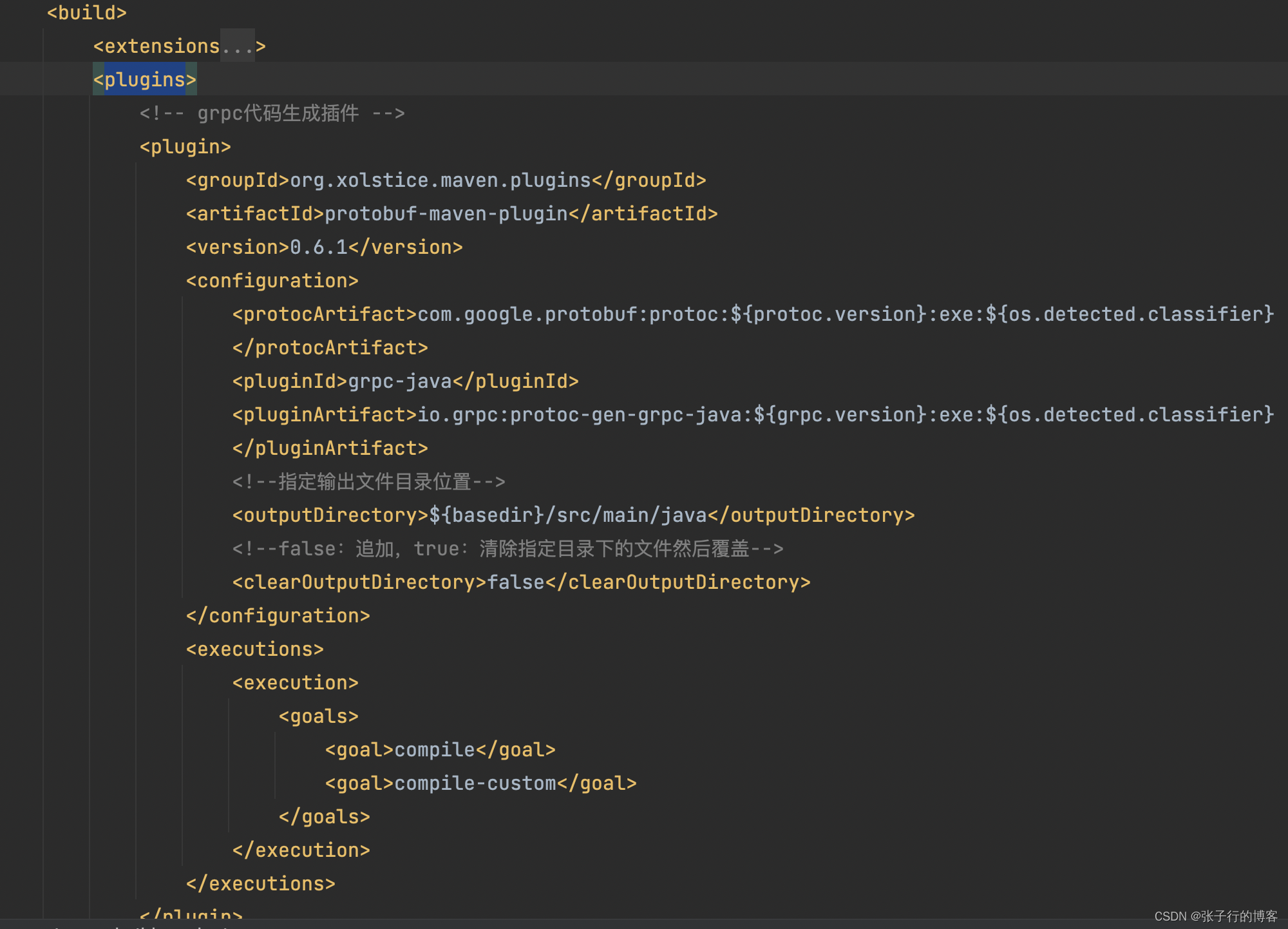Click the closing execution tag
Image resolution: width=1288 pixels, height=929 pixels.
pyautogui.click(x=301, y=850)
